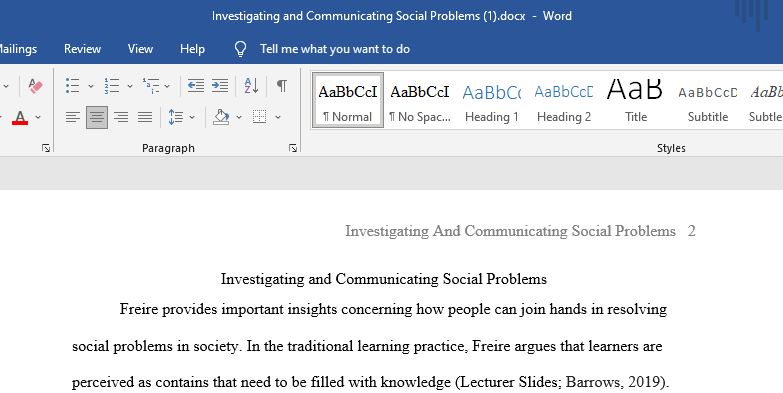Align text left
Viewport: 783px width, 393px height.
tap(72, 117)
